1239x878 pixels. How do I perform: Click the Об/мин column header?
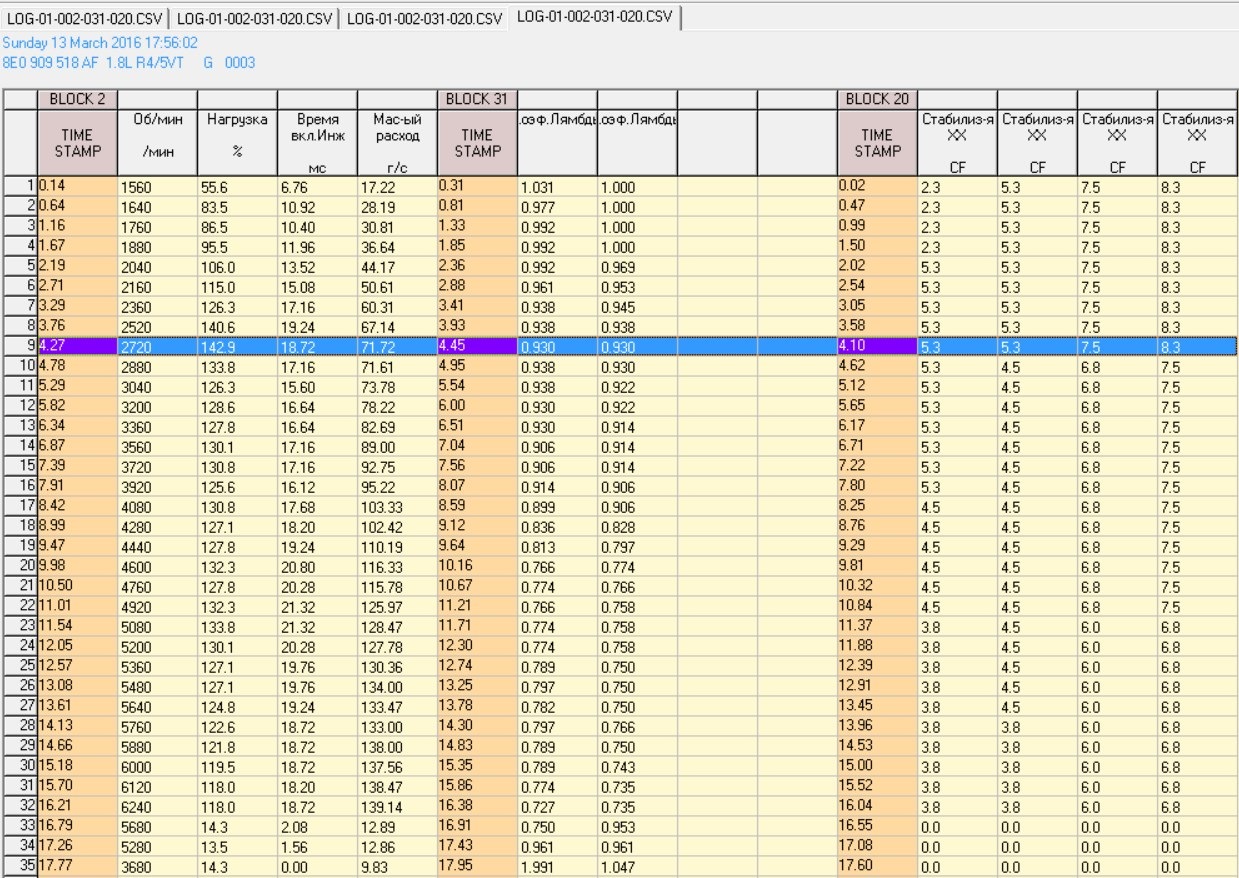[158, 143]
